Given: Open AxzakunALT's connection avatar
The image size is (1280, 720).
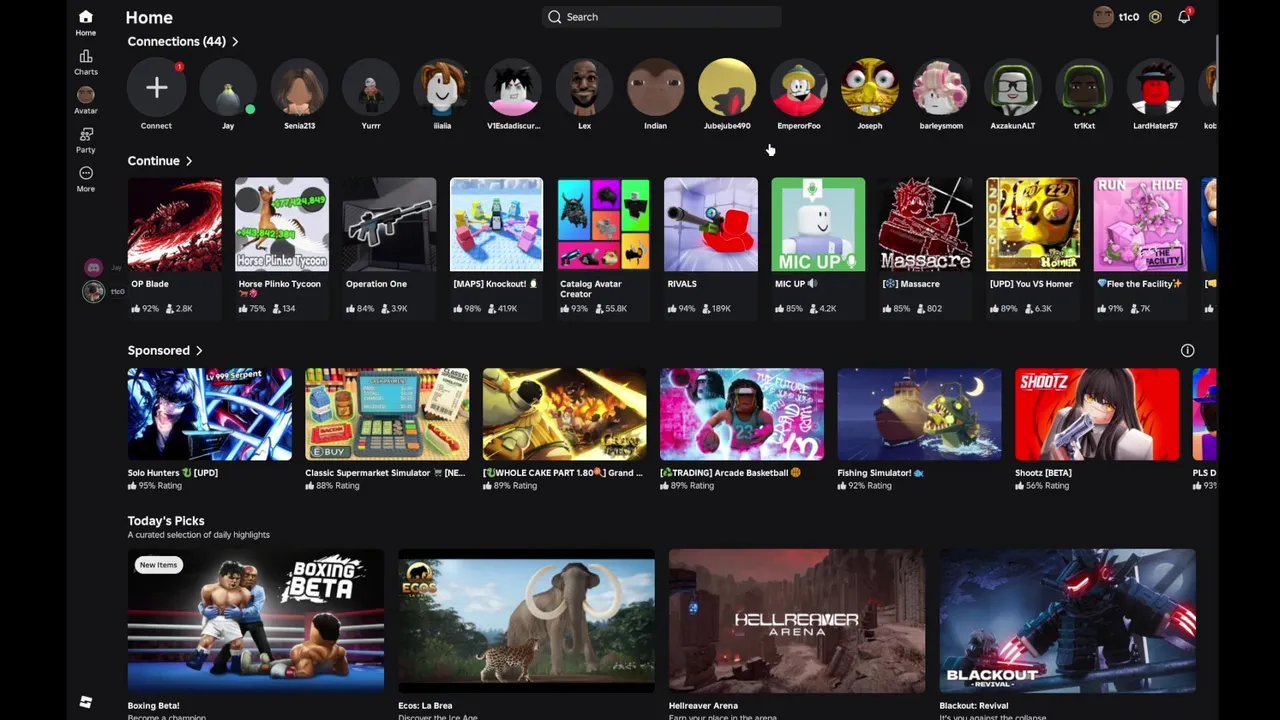Looking at the screenshot, I should (1012, 88).
